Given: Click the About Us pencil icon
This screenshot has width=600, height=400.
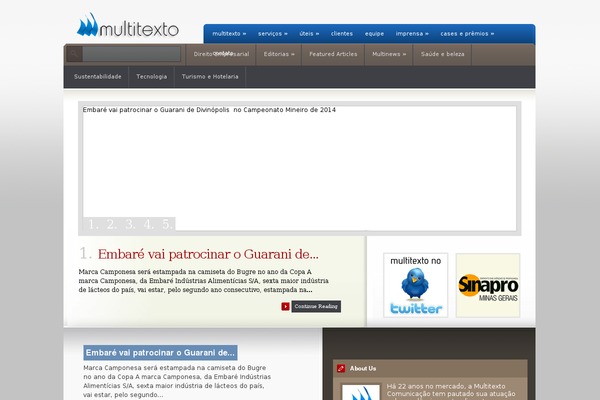Looking at the screenshot, I should pos(341,368).
